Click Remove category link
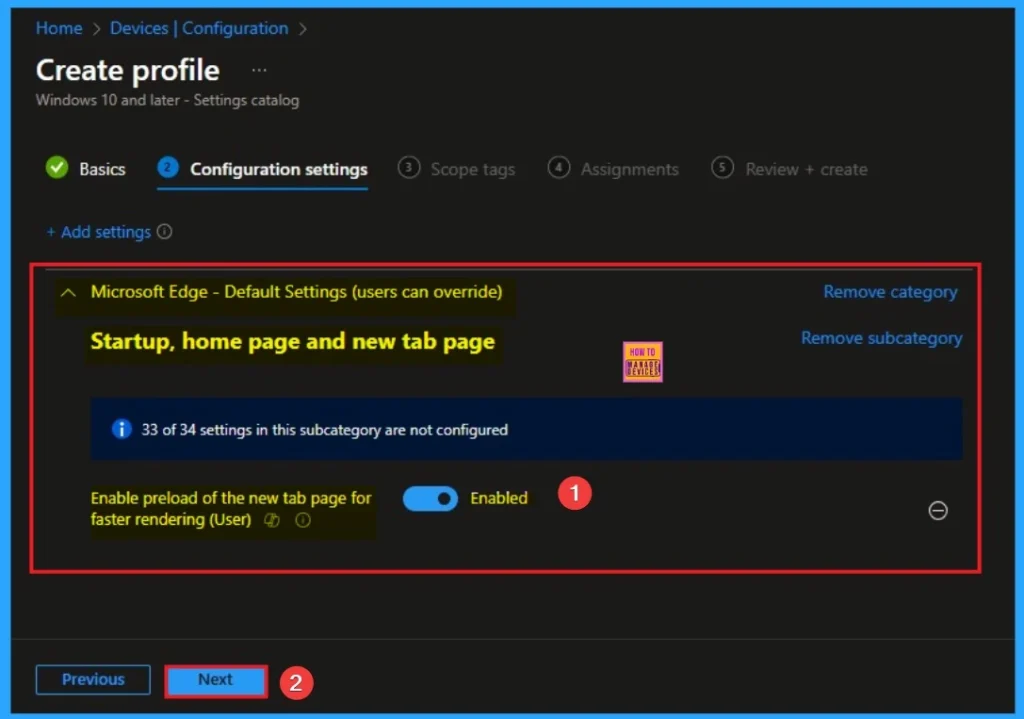This screenshot has height=719, width=1024. (x=890, y=292)
